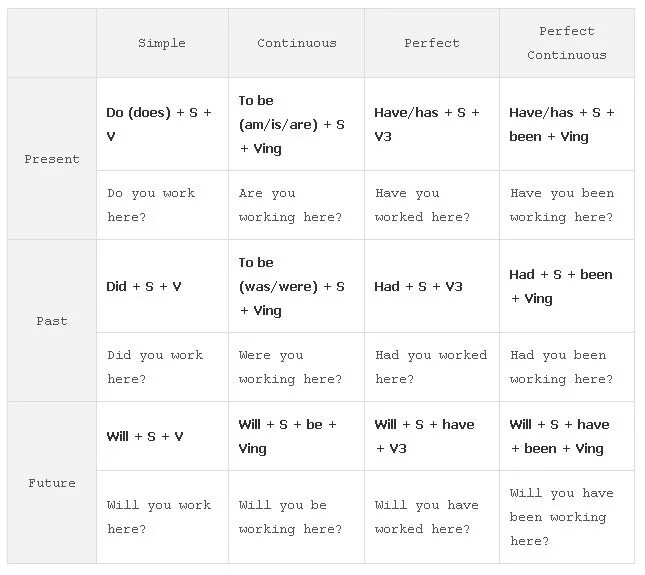Click 'Were you working here?' example
This screenshot has width=645, height=575.
[x=290, y=367]
